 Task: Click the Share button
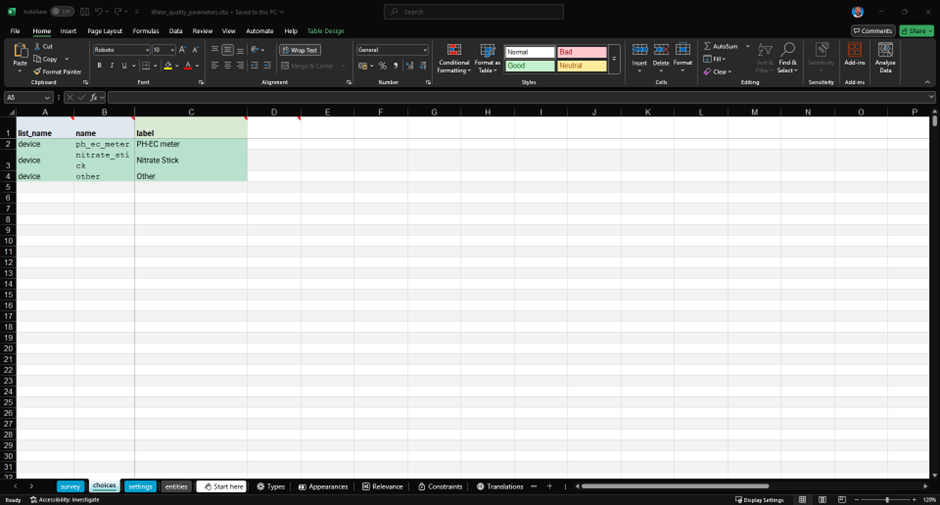pyautogui.click(x=915, y=31)
